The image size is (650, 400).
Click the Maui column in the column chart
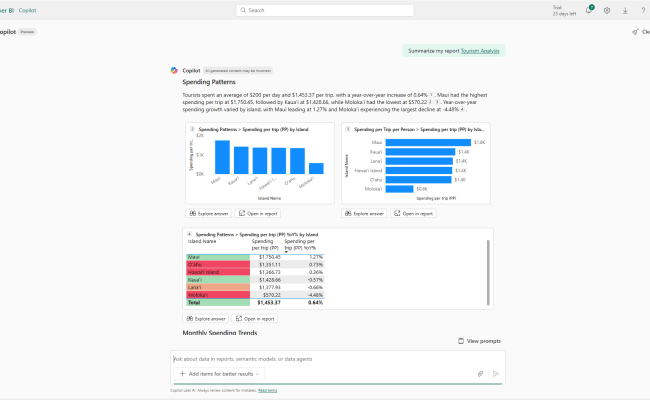pyautogui.click(x=222, y=157)
